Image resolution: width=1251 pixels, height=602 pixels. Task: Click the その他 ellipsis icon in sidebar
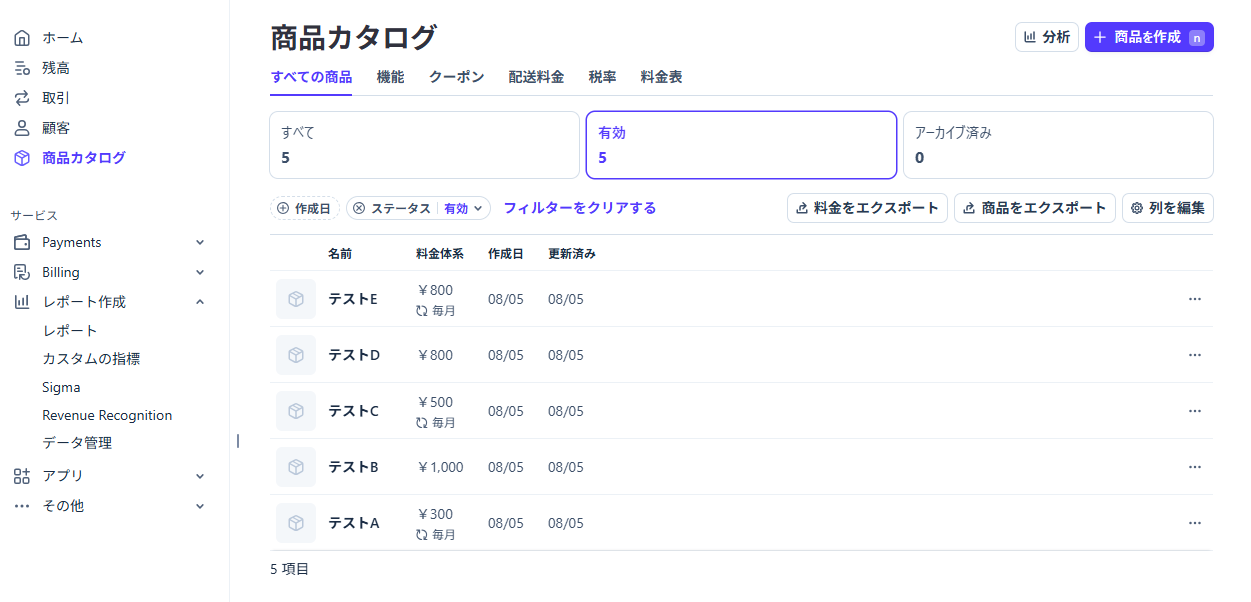pos(21,506)
